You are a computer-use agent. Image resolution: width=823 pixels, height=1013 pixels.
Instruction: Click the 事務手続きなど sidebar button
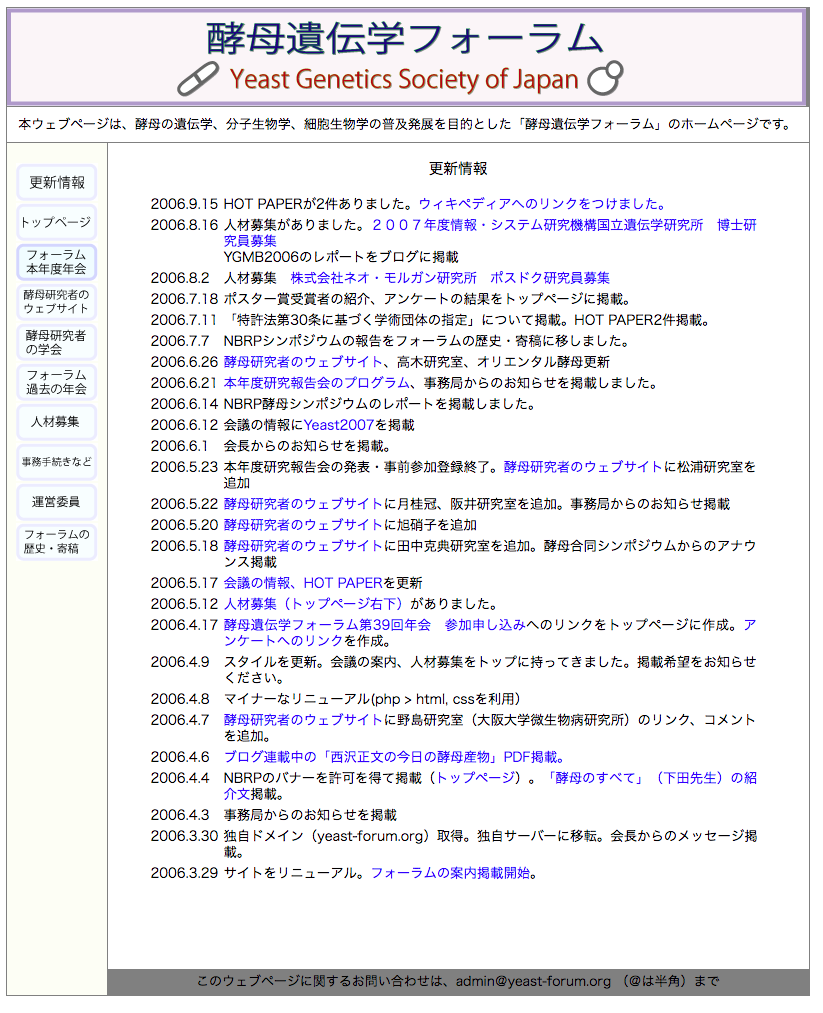[57, 462]
